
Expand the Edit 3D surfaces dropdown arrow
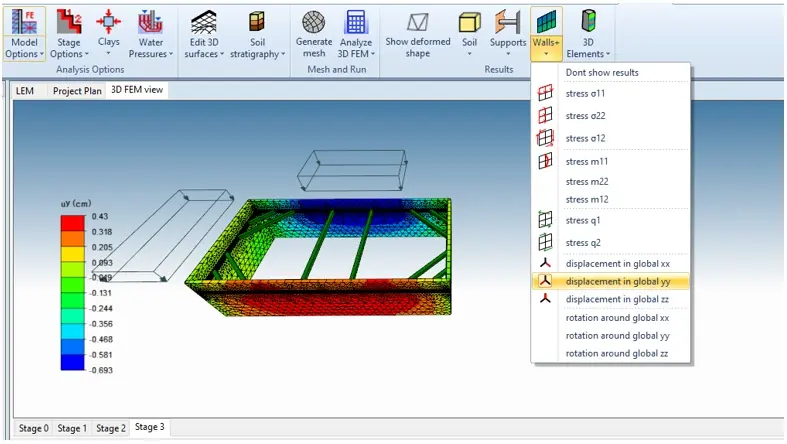pyautogui.click(x=222, y=54)
